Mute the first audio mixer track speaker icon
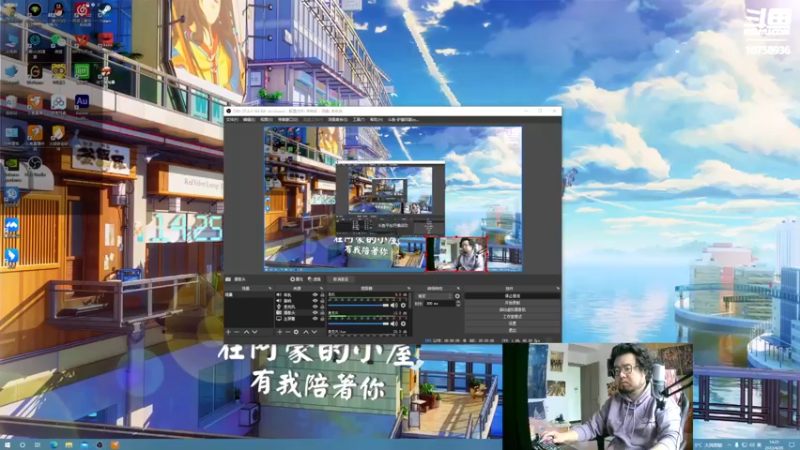This screenshot has width=800, height=450. click(394, 305)
